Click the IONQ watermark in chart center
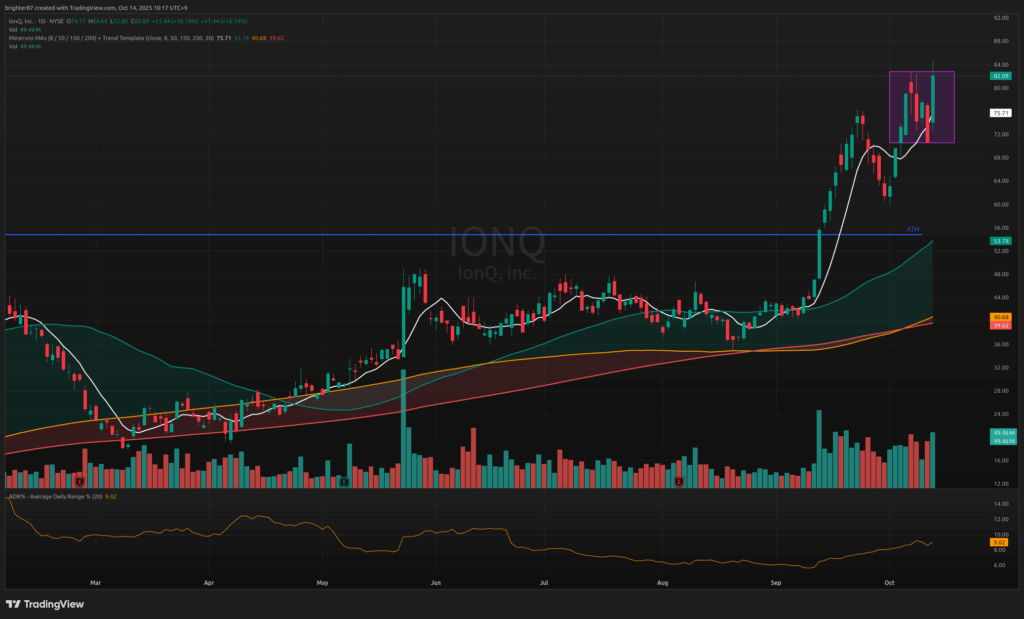Image resolution: width=1024 pixels, height=619 pixels. point(497,243)
